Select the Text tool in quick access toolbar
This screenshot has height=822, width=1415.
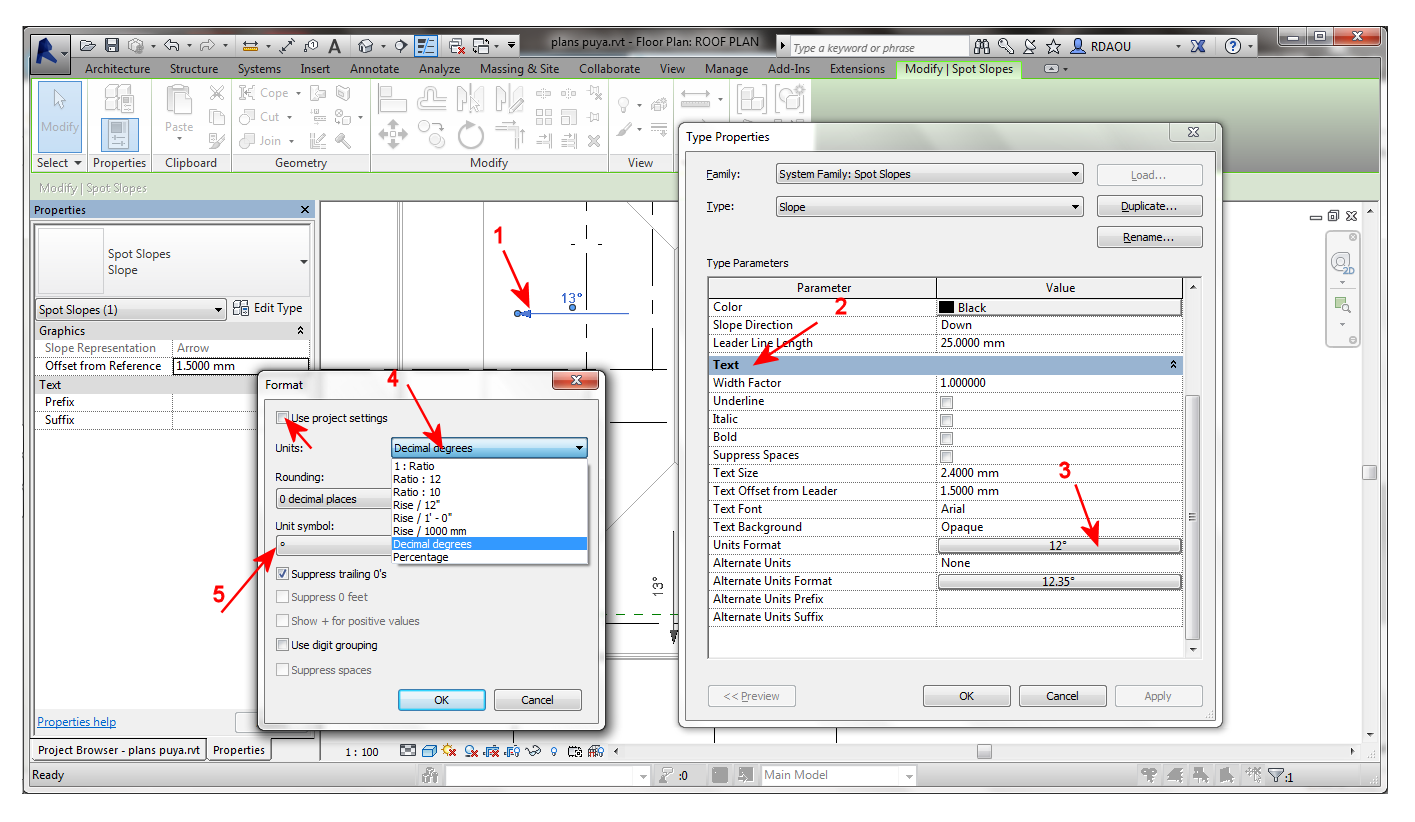click(x=335, y=46)
